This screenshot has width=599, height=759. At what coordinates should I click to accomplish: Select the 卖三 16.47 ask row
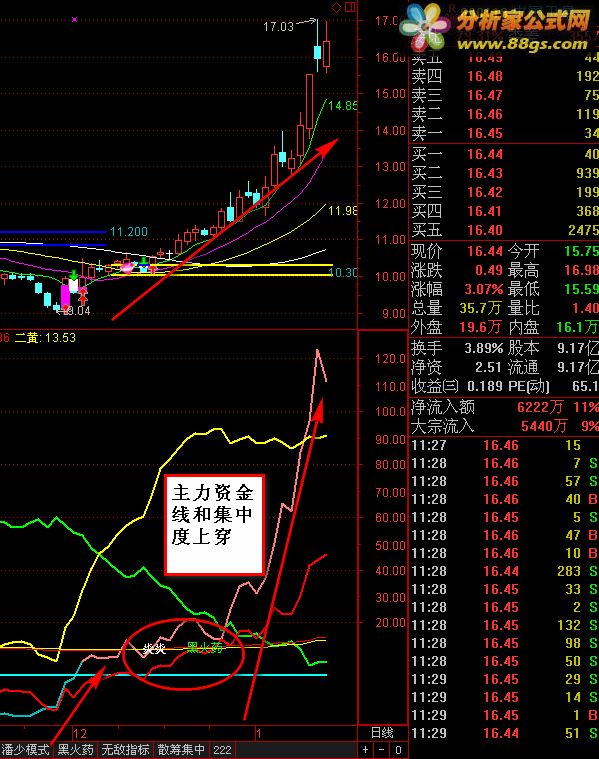505,95
